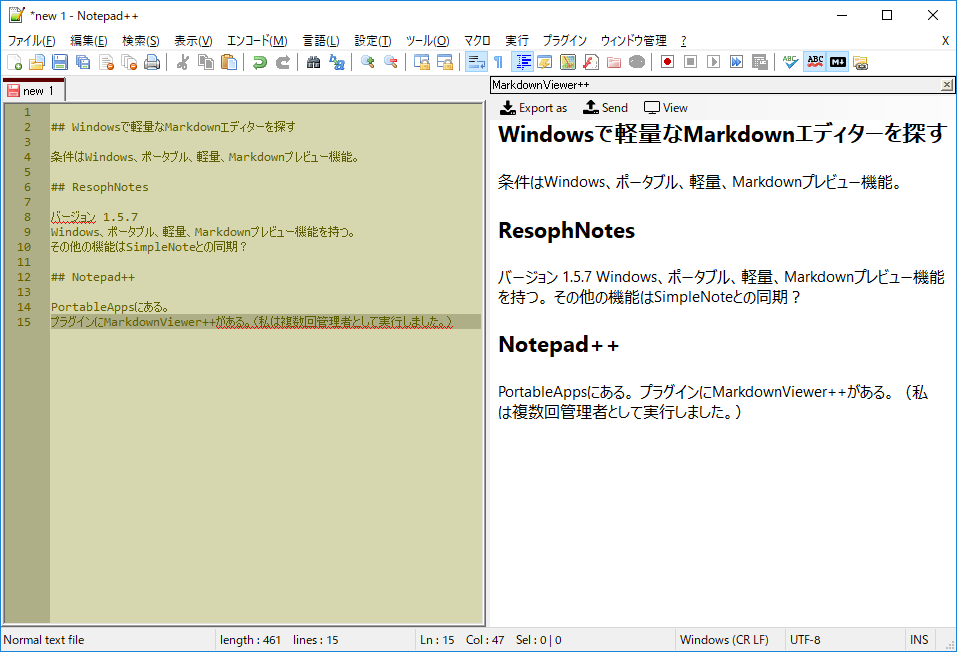The image size is (957, 652).
Task: Create a new file with toolbar icon
Action: click(14, 62)
